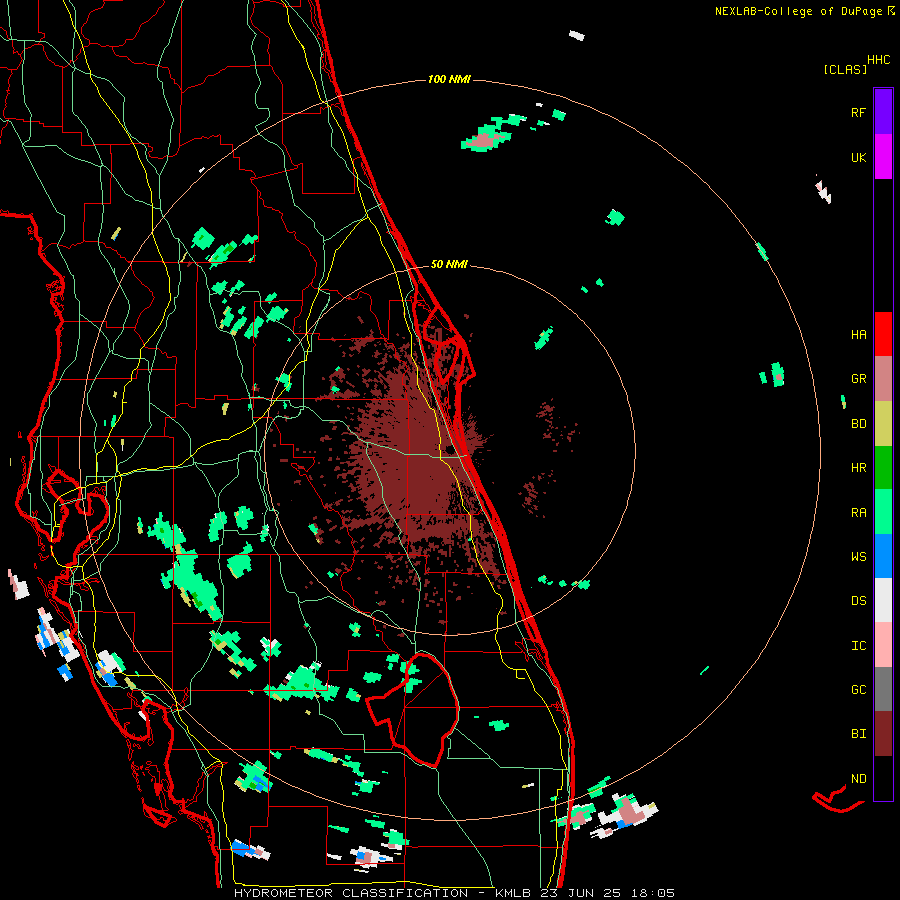Click the BD legend label
900x900 pixels.
tap(859, 424)
